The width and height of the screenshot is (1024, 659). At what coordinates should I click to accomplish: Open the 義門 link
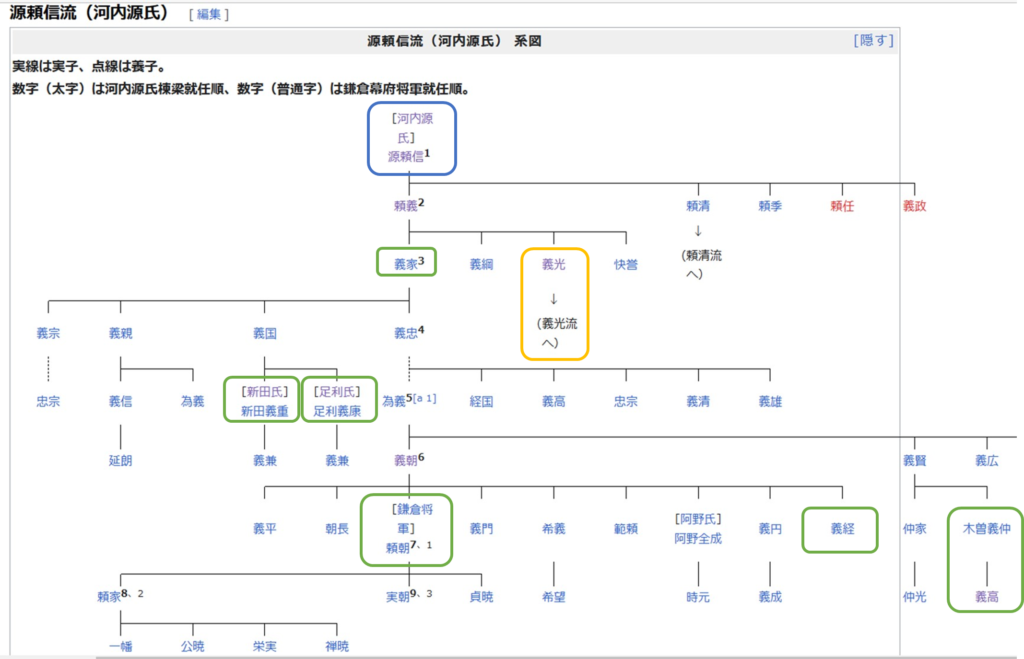(481, 528)
